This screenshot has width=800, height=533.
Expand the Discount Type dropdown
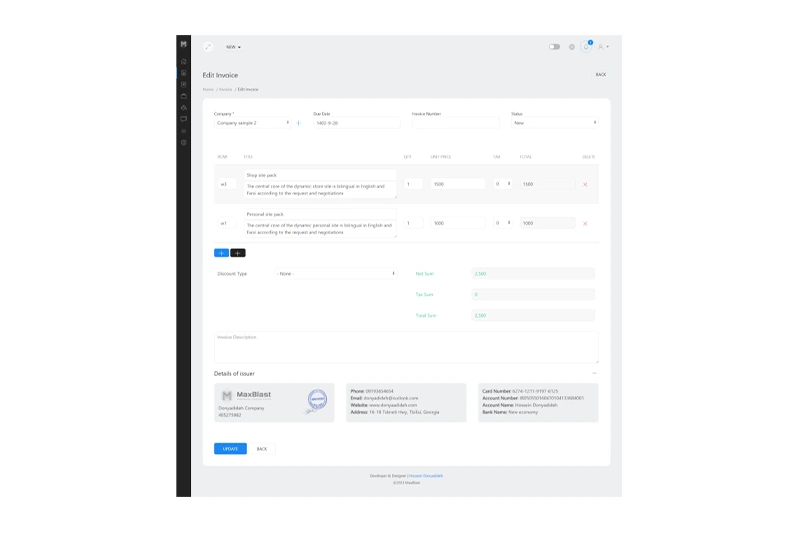click(x=336, y=273)
